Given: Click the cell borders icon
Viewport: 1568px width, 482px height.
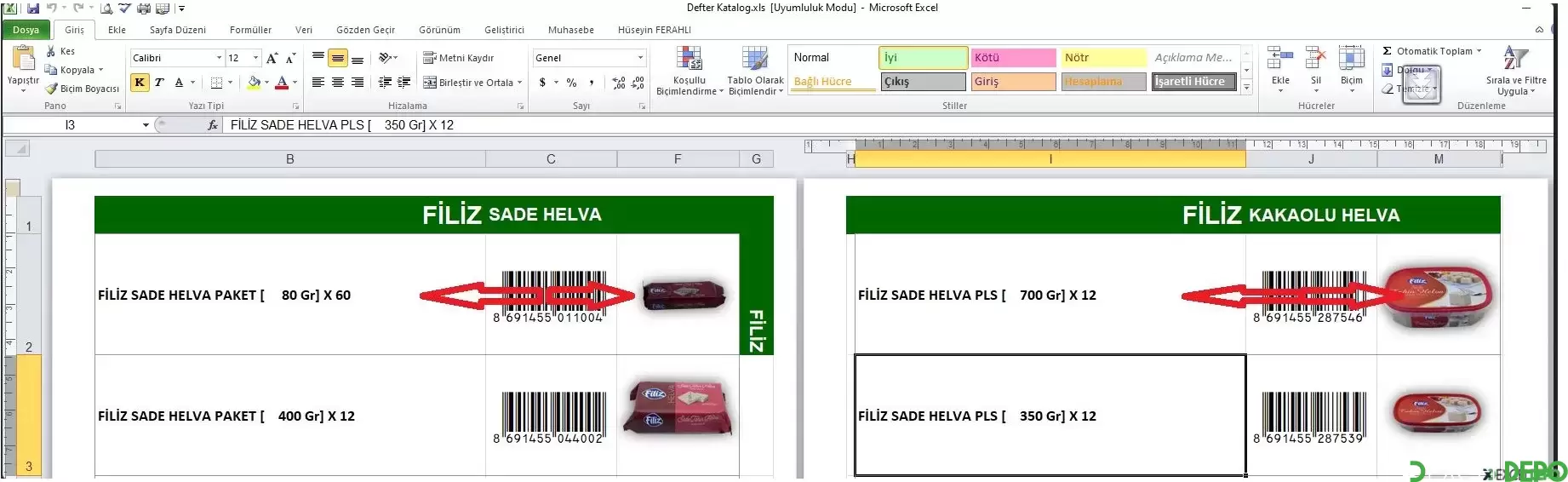Looking at the screenshot, I should (216, 83).
